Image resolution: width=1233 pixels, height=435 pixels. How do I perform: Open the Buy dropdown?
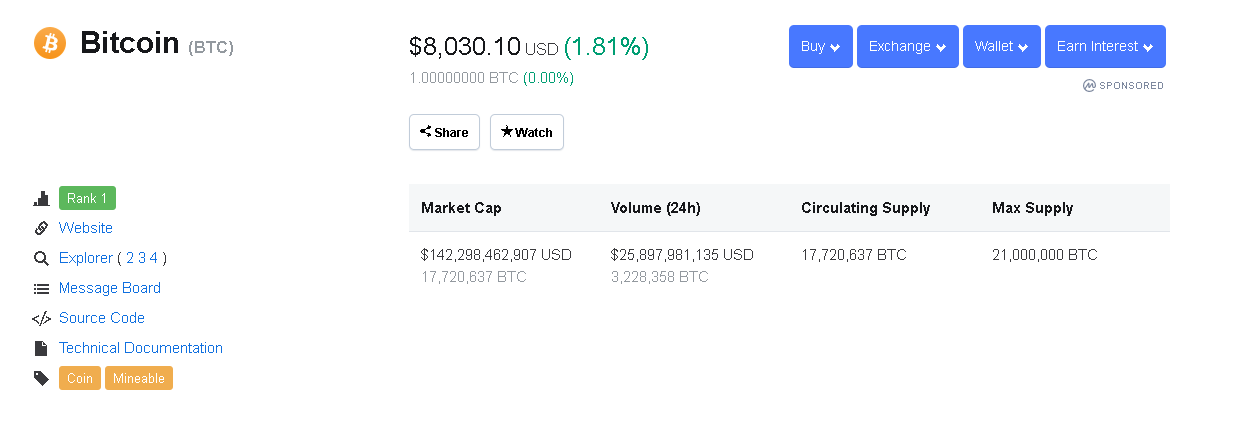[x=821, y=46]
